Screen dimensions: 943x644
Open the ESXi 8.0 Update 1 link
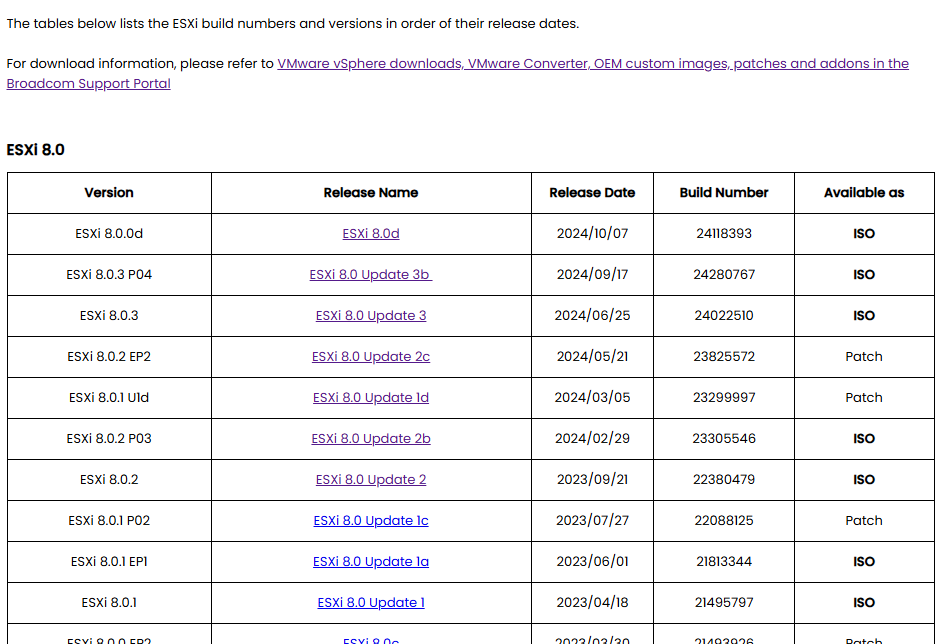(370, 602)
